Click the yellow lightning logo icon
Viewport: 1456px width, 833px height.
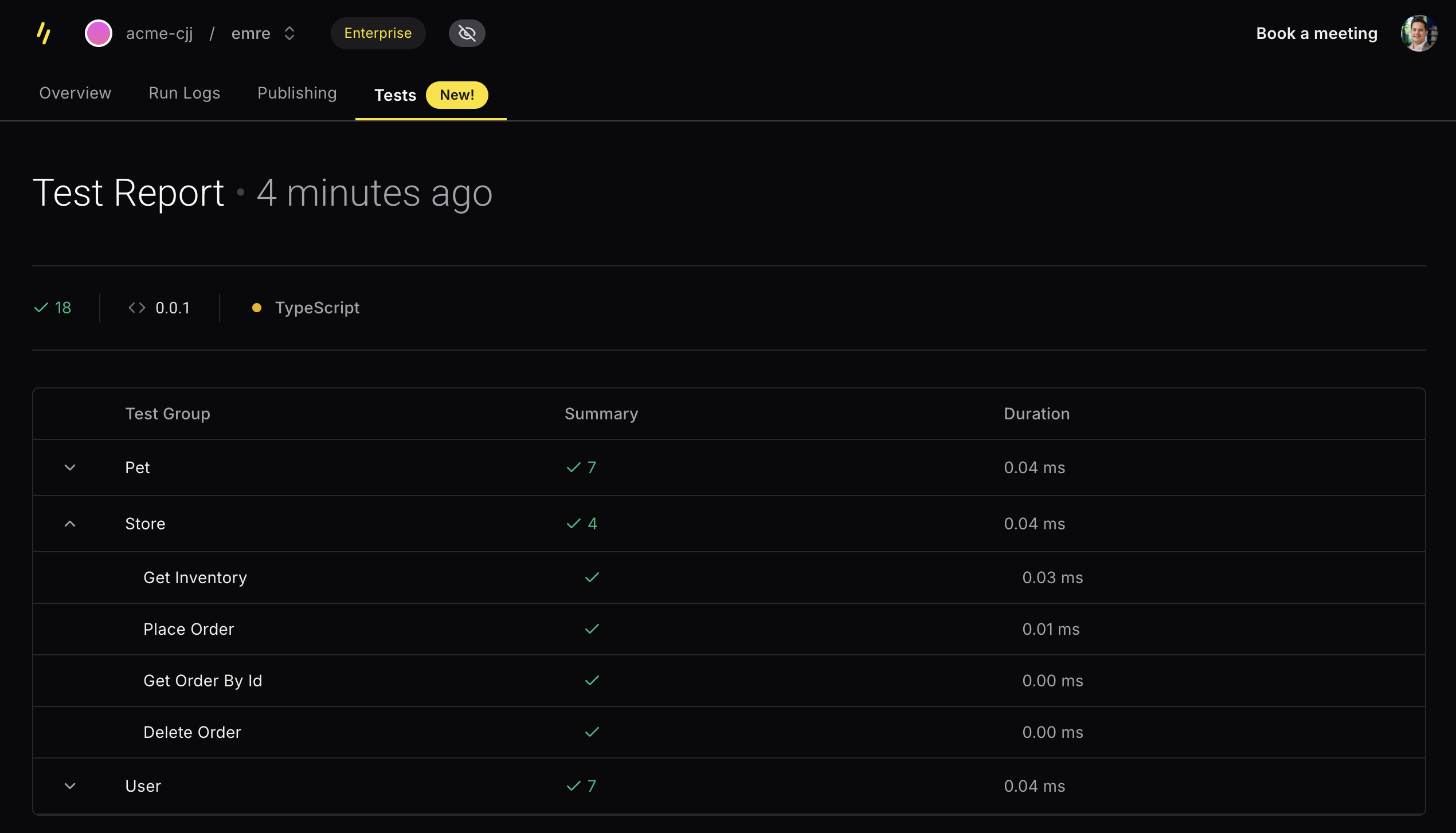tap(44, 33)
